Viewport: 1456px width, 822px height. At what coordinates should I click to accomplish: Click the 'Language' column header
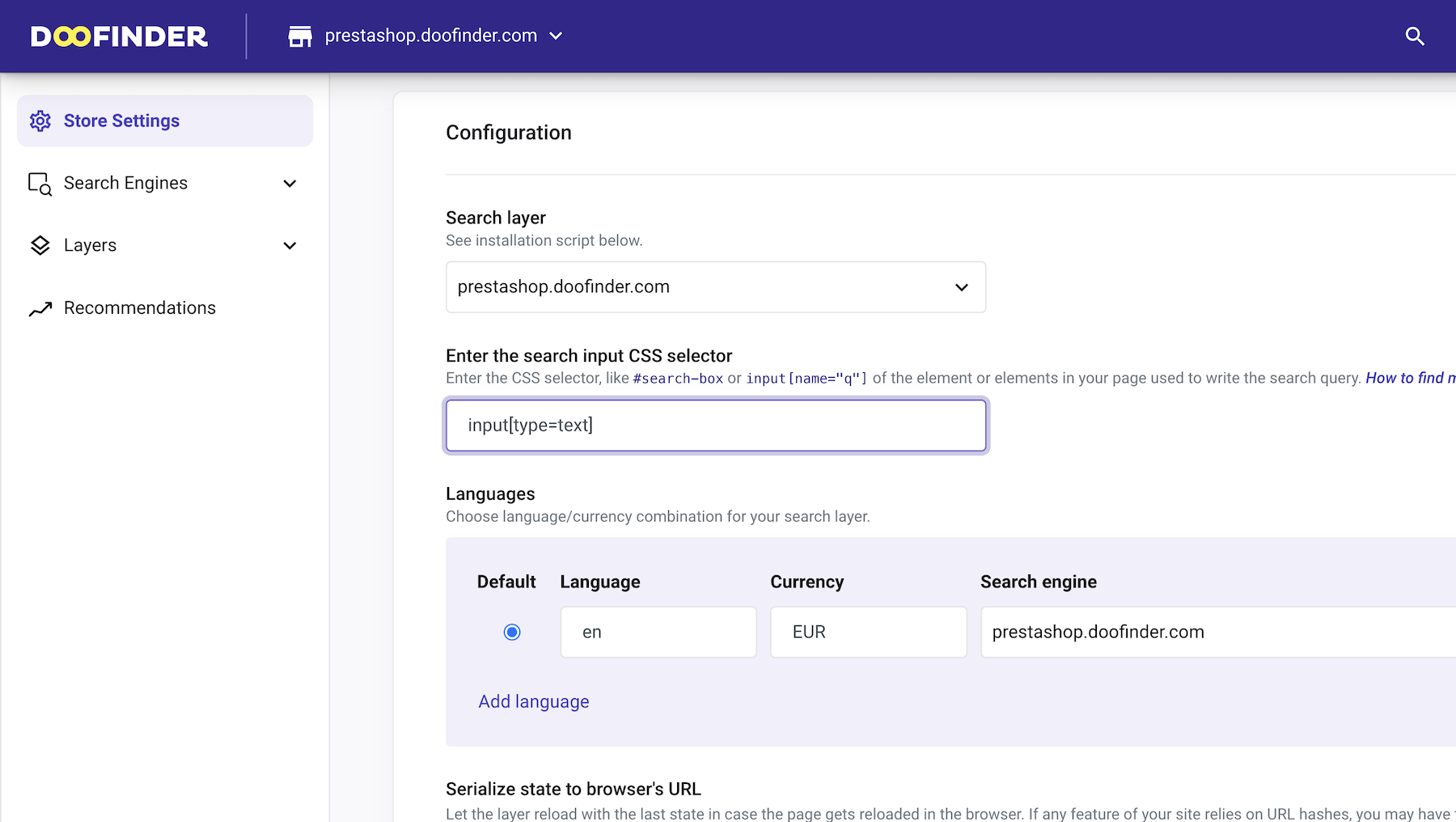(600, 582)
